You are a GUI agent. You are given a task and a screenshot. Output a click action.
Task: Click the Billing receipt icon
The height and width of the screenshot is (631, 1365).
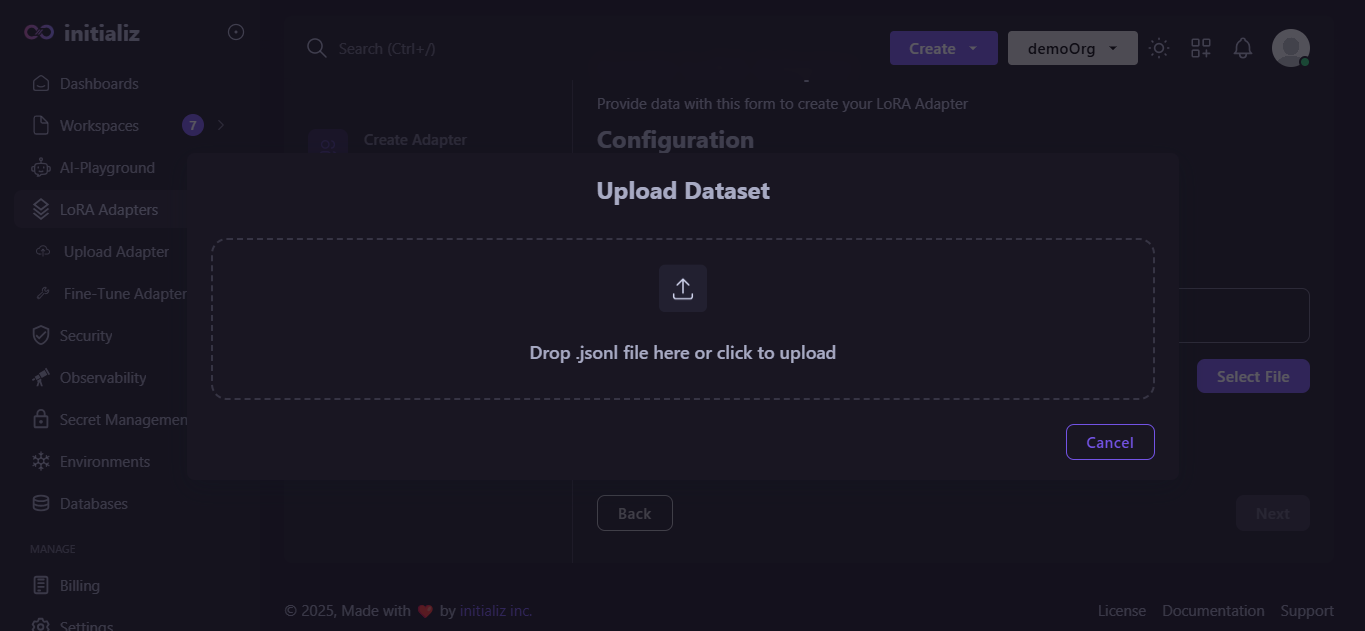(x=41, y=586)
